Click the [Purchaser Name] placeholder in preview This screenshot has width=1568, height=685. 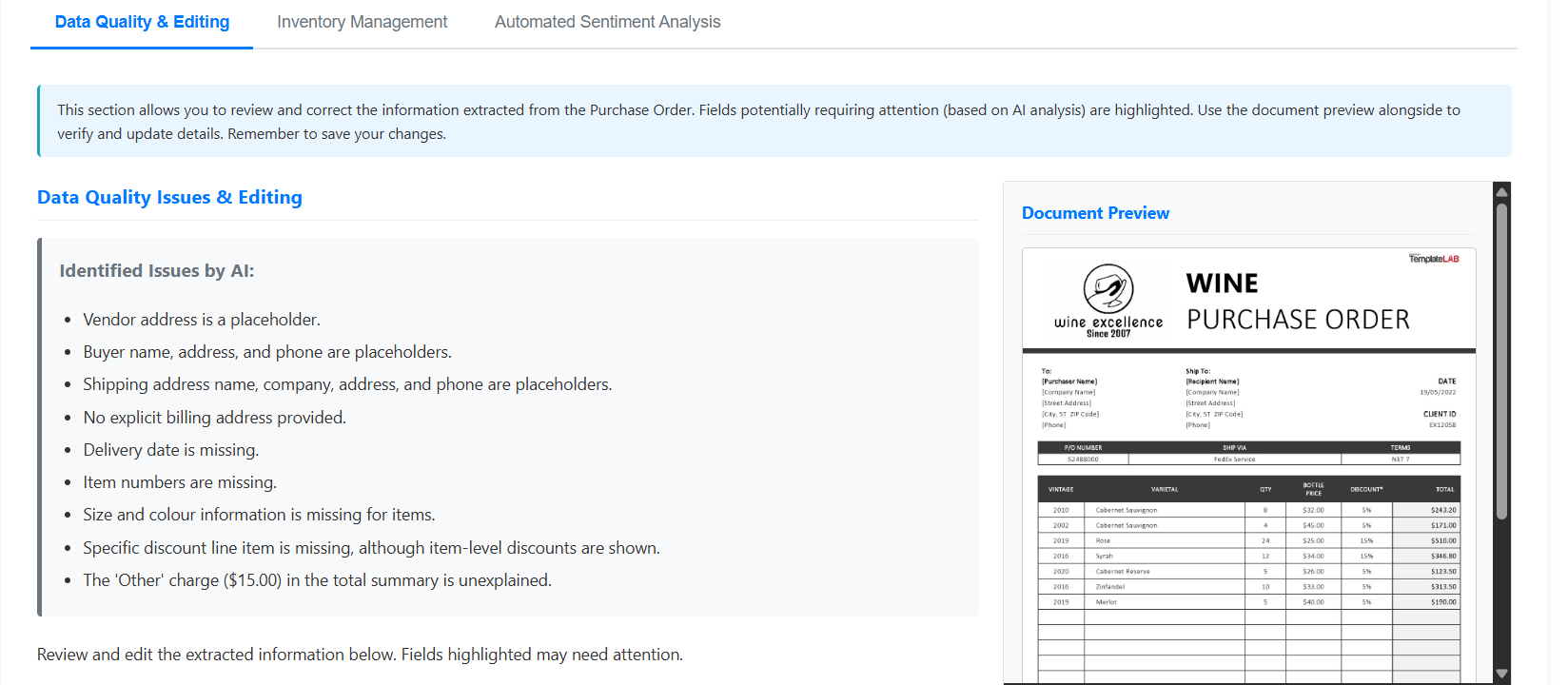(x=1069, y=382)
